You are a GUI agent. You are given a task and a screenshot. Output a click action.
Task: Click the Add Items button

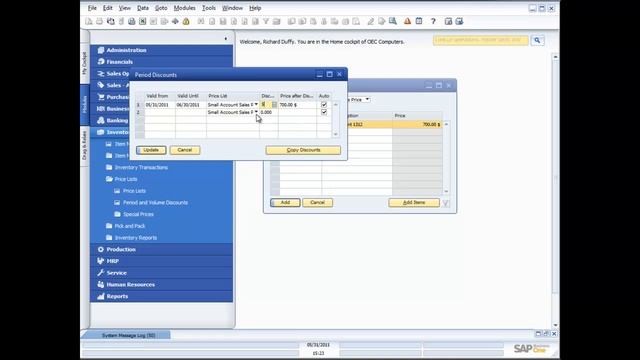click(x=414, y=203)
